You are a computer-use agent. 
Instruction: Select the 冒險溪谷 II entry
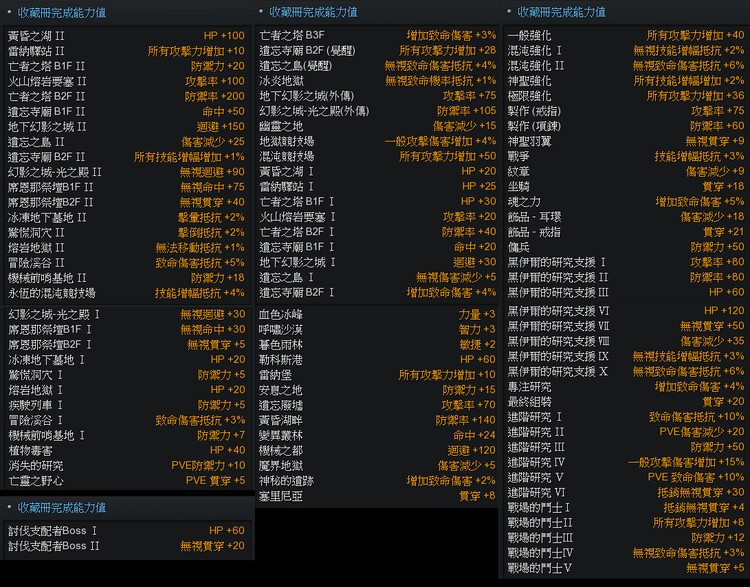(36, 263)
